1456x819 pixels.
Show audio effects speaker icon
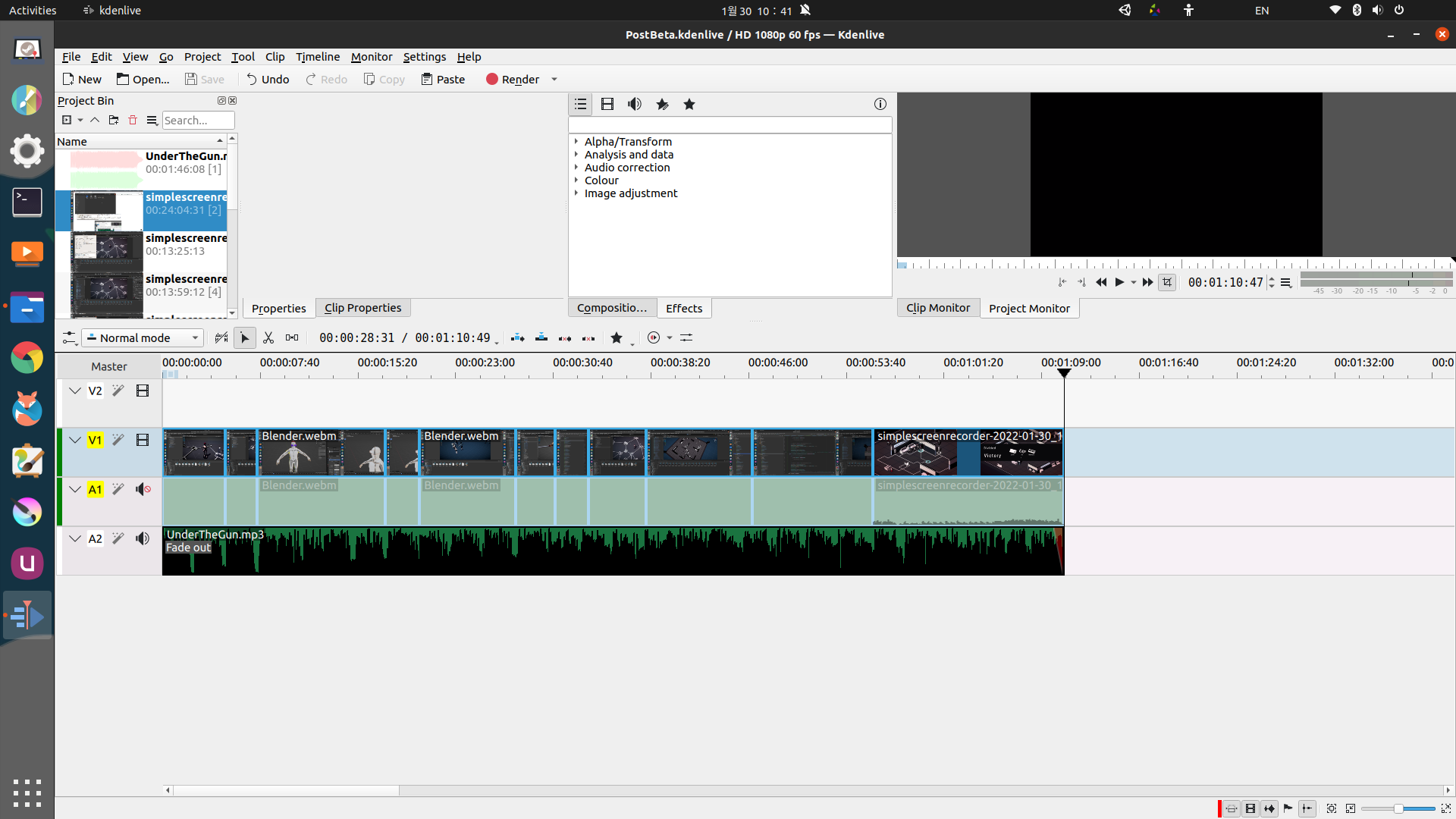[x=635, y=104]
